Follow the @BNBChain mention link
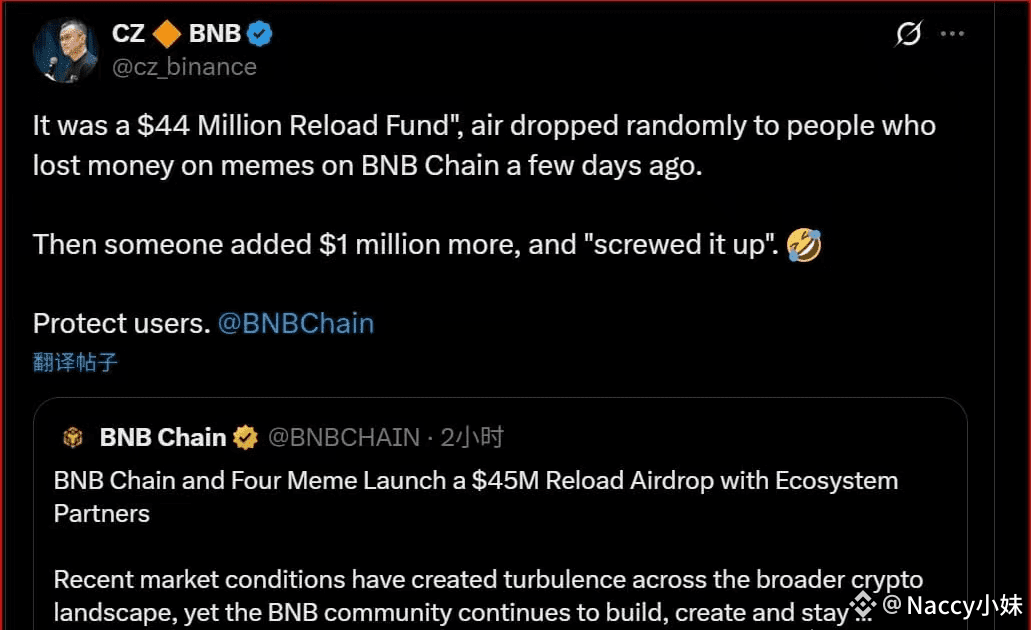The image size is (1031, 630). 295,324
